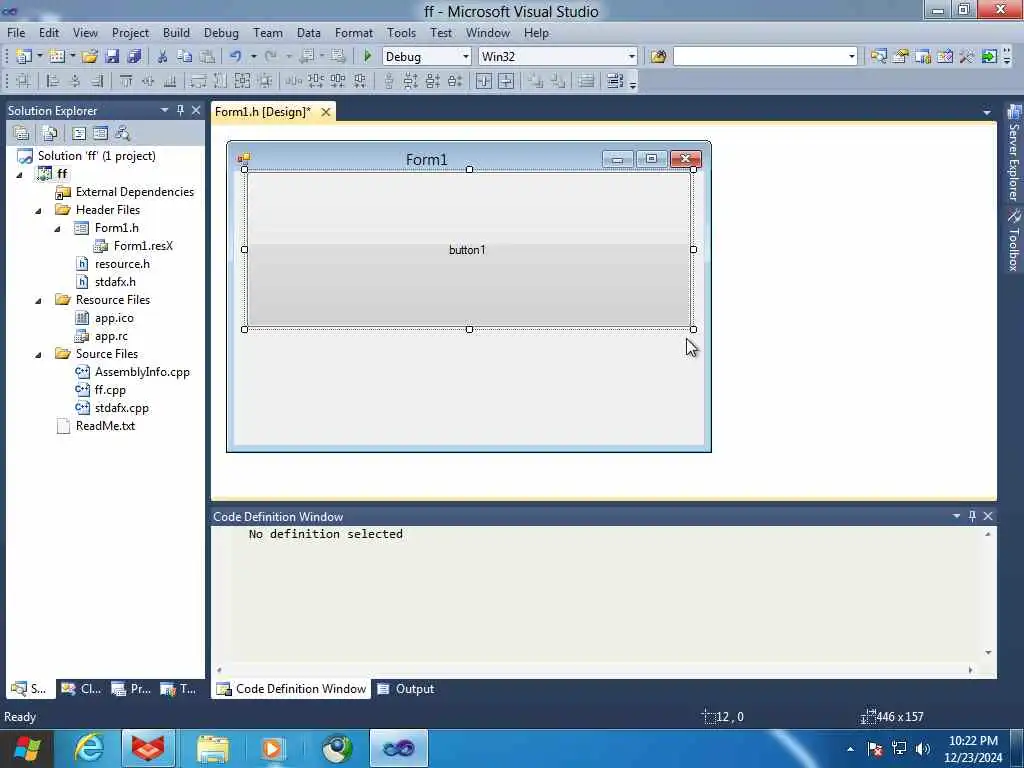The width and height of the screenshot is (1024, 768).
Task: Open the Server Explorer side panel
Action: click(1014, 153)
